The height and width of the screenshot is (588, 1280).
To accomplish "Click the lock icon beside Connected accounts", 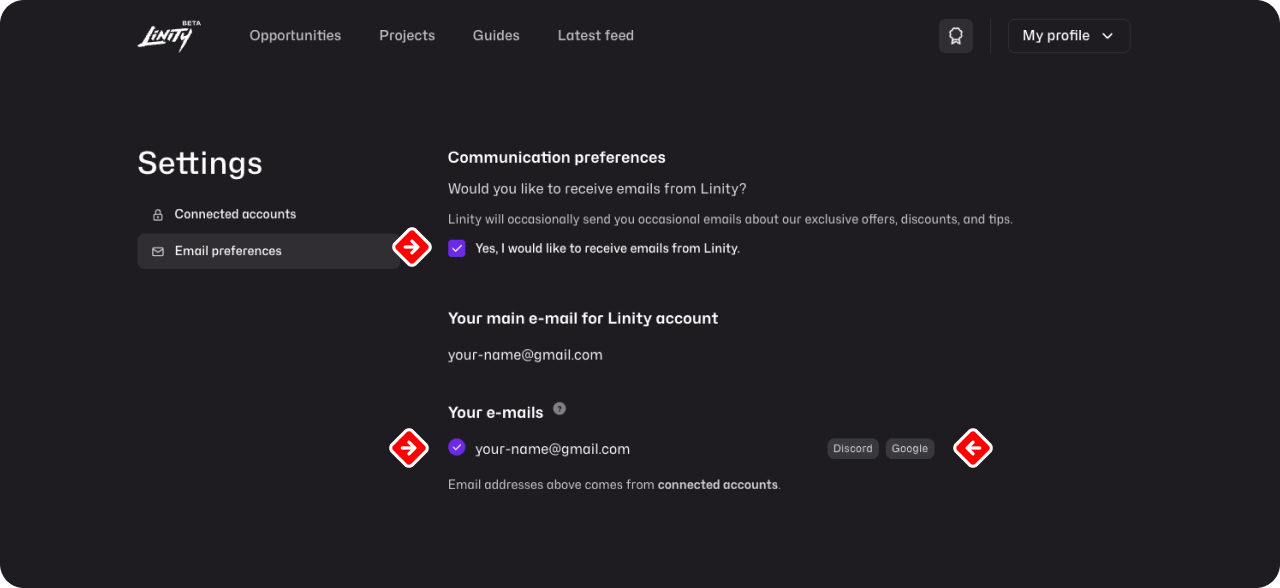I will click(158, 215).
